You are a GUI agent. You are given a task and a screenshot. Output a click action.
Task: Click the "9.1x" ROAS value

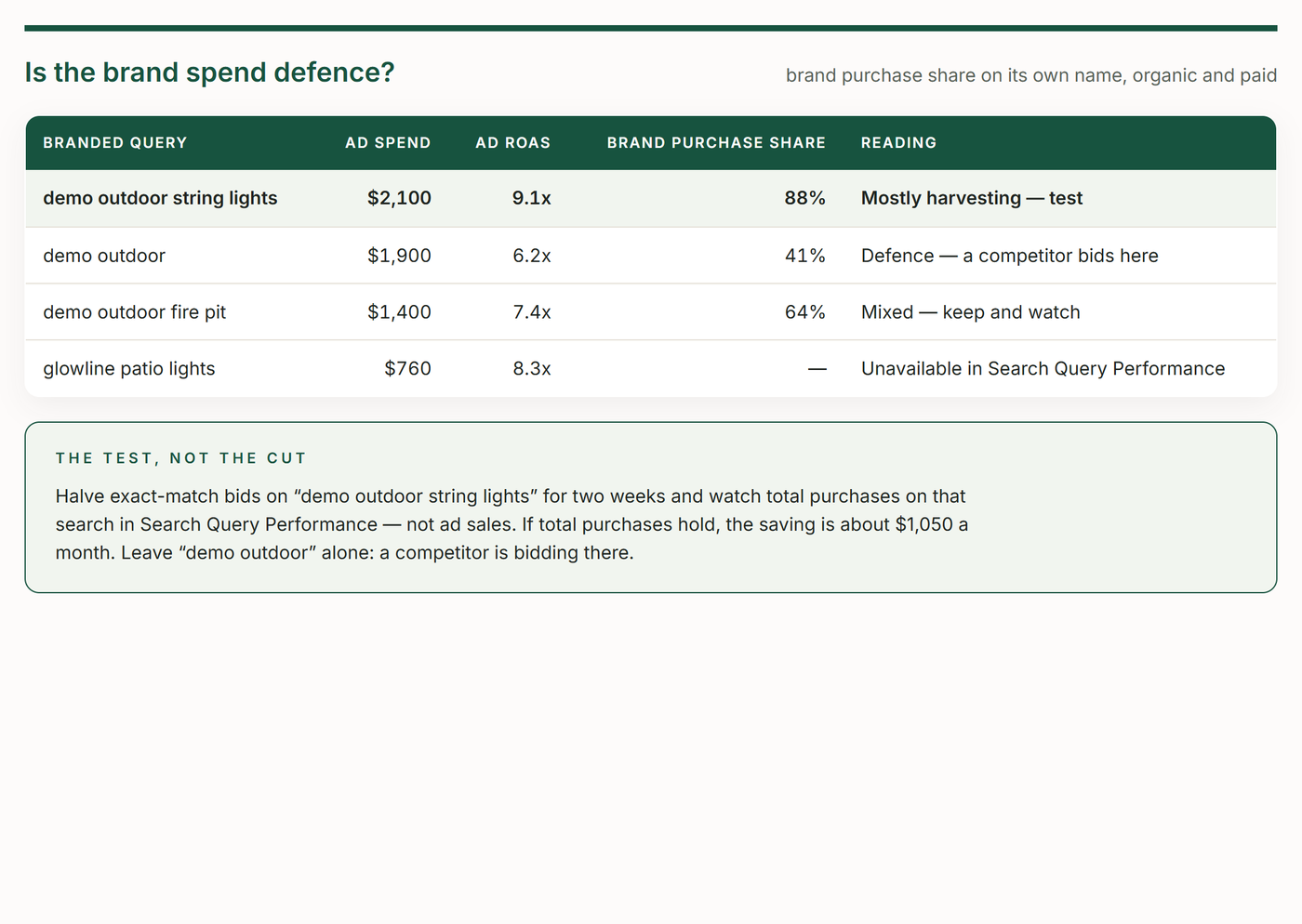(x=531, y=198)
